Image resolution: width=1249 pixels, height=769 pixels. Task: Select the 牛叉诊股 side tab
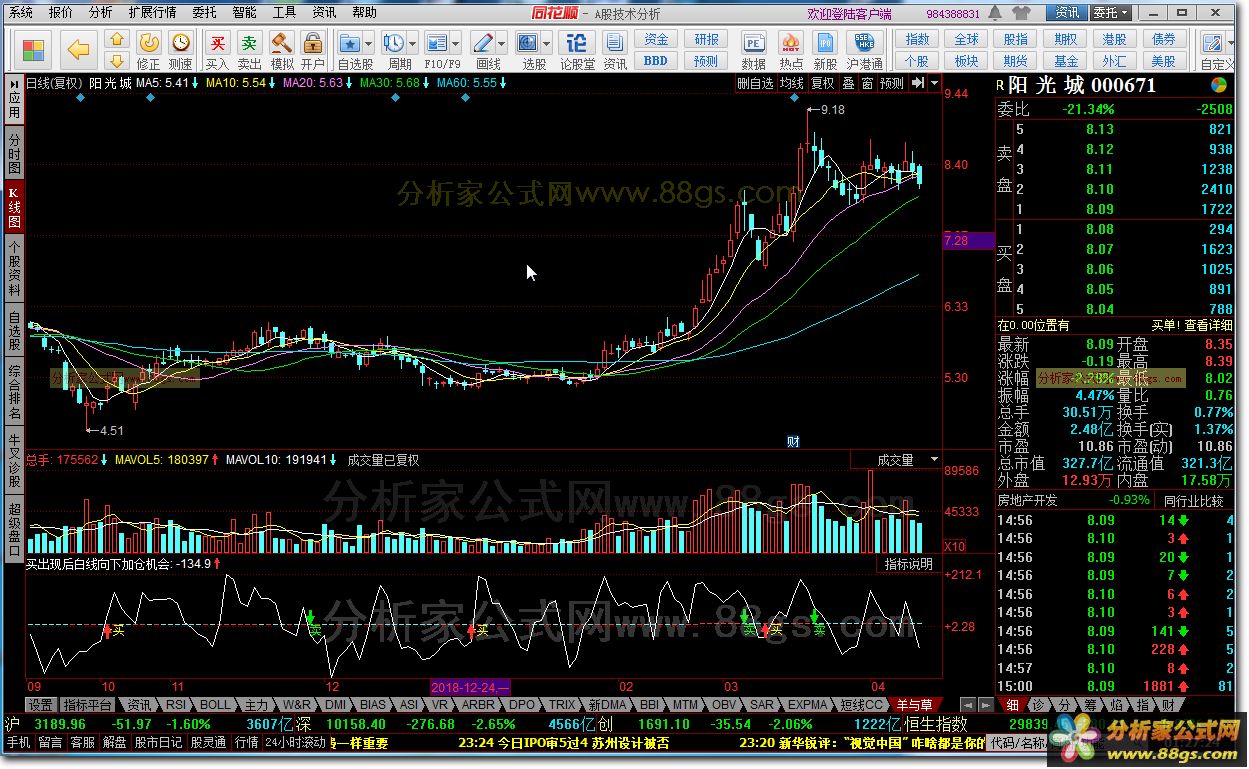[x=14, y=459]
